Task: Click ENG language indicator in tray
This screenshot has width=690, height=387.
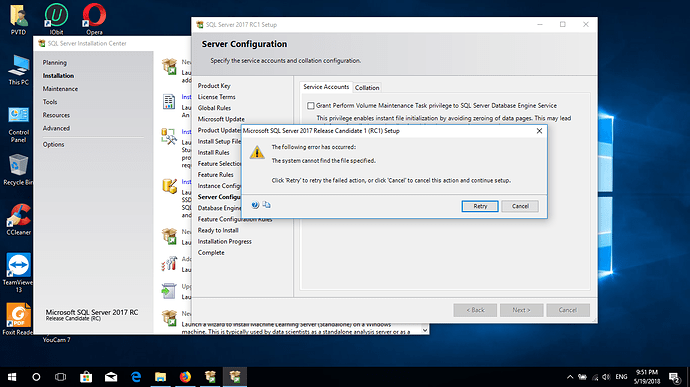Action: pyautogui.click(x=621, y=377)
